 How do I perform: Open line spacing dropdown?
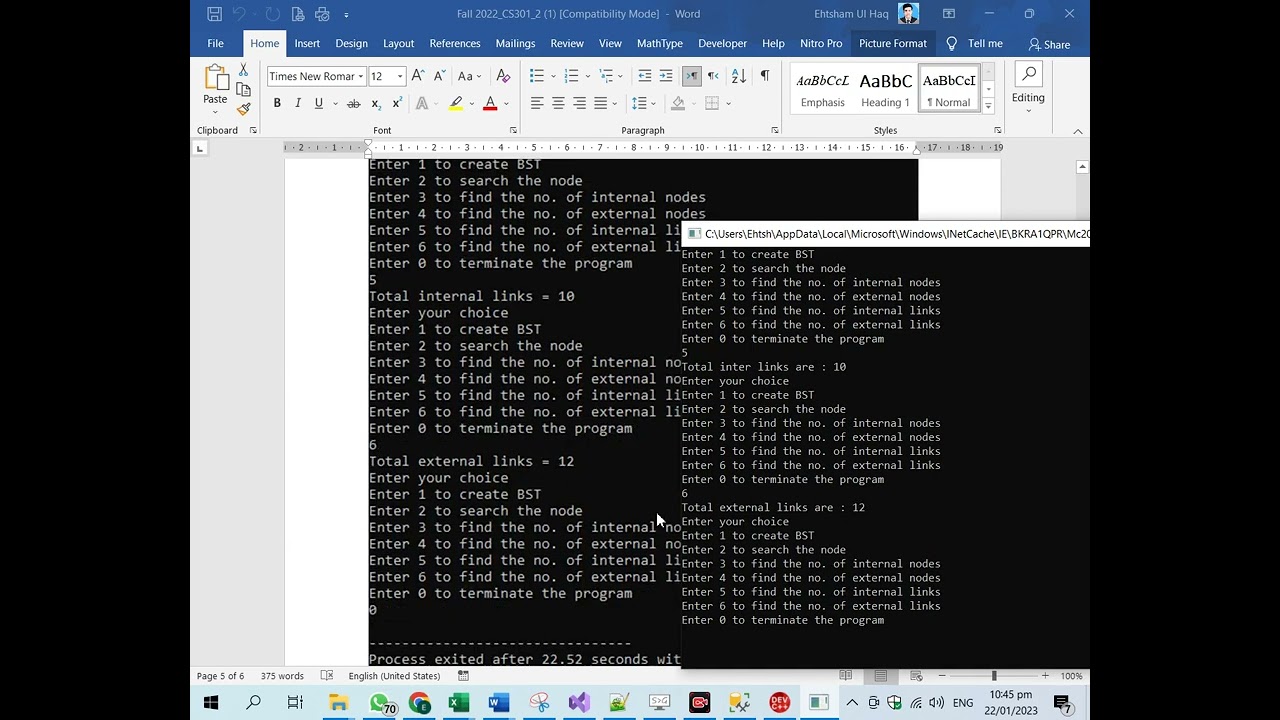point(655,104)
